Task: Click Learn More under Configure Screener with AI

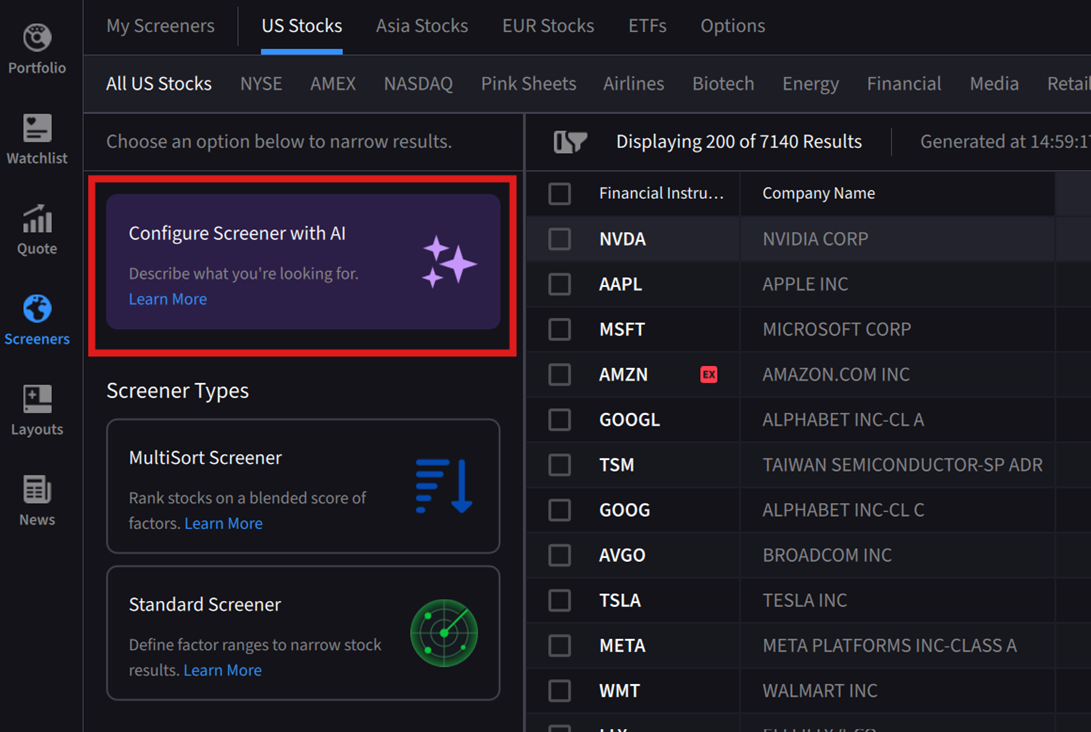Action: [168, 299]
